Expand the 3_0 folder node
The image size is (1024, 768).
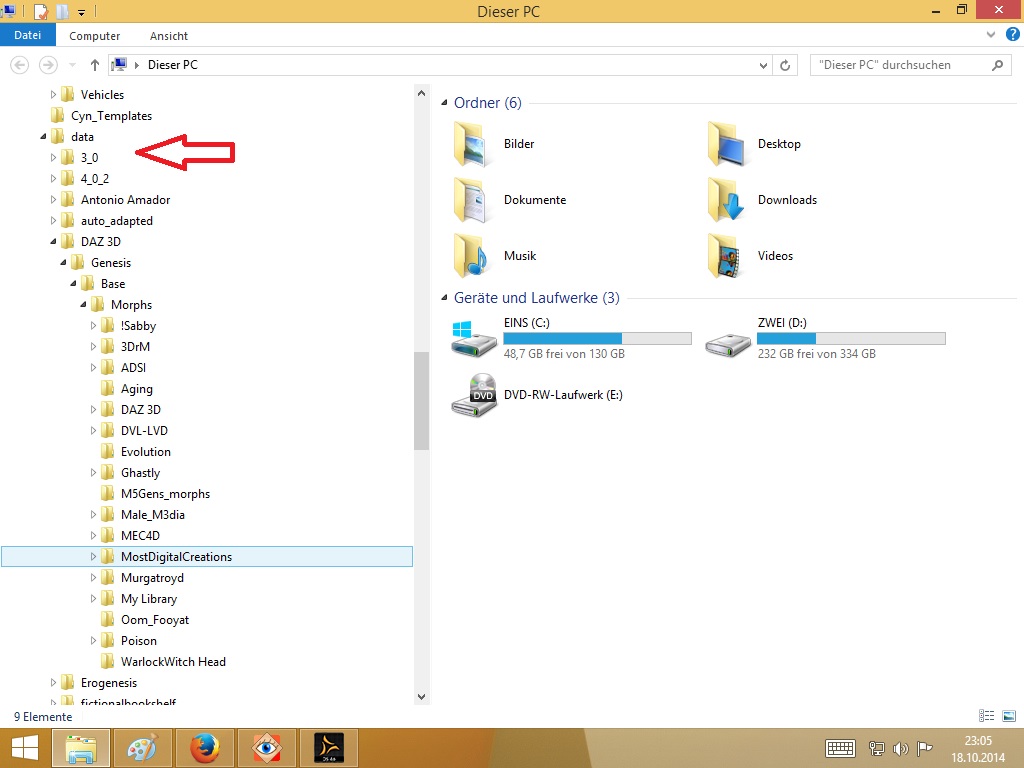tap(54, 157)
